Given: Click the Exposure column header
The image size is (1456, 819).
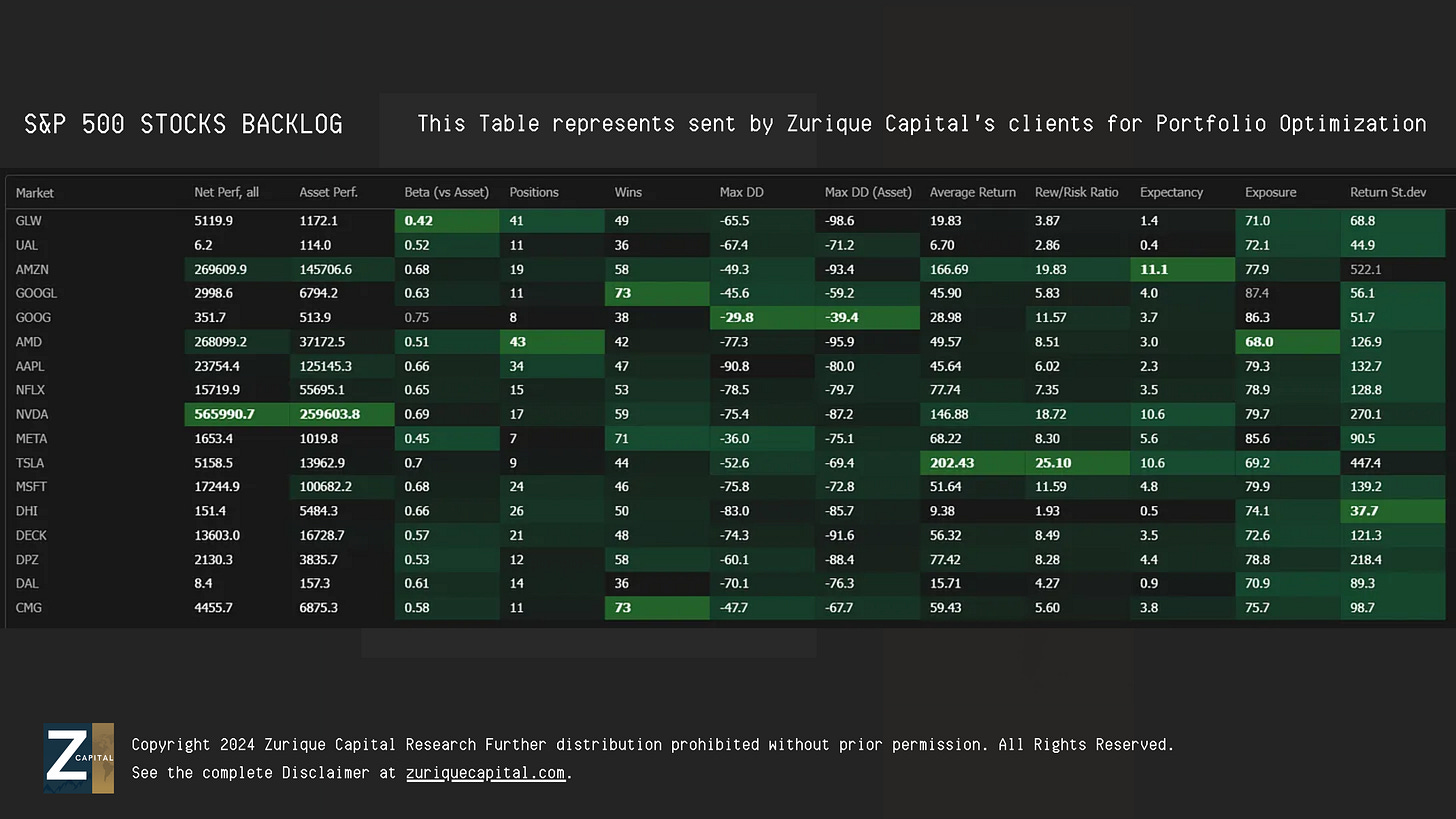Looking at the screenshot, I should (1270, 192).
